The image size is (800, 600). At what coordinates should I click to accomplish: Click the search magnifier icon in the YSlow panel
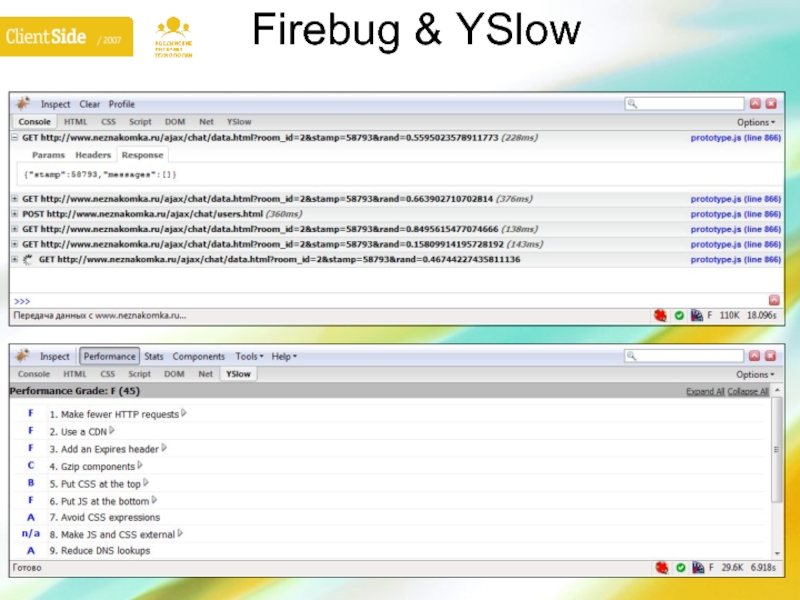632,356
